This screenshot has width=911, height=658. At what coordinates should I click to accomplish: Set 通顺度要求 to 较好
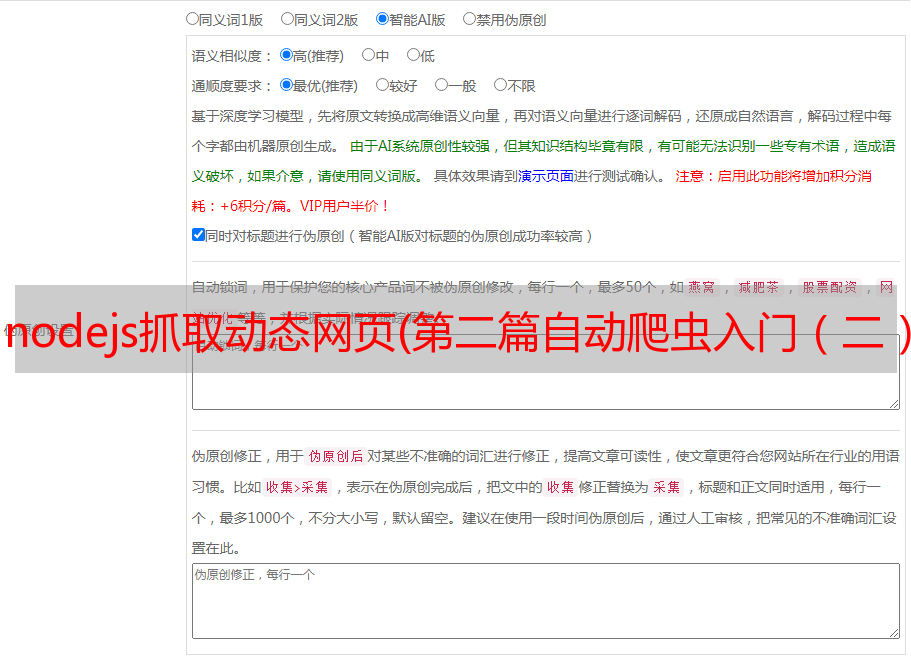[x=382, y=85]
